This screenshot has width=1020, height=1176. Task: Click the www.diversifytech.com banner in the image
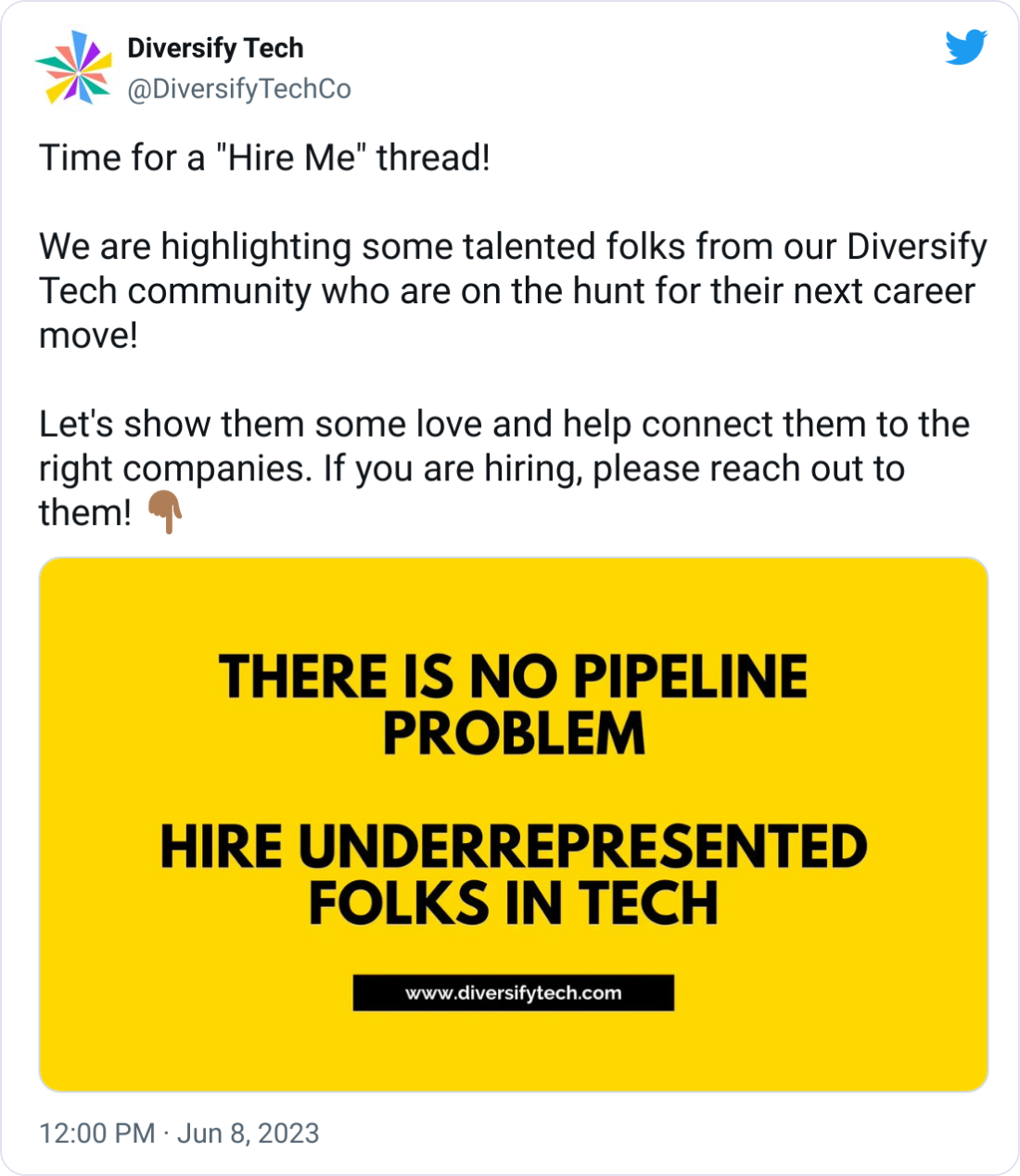(514, 993)
